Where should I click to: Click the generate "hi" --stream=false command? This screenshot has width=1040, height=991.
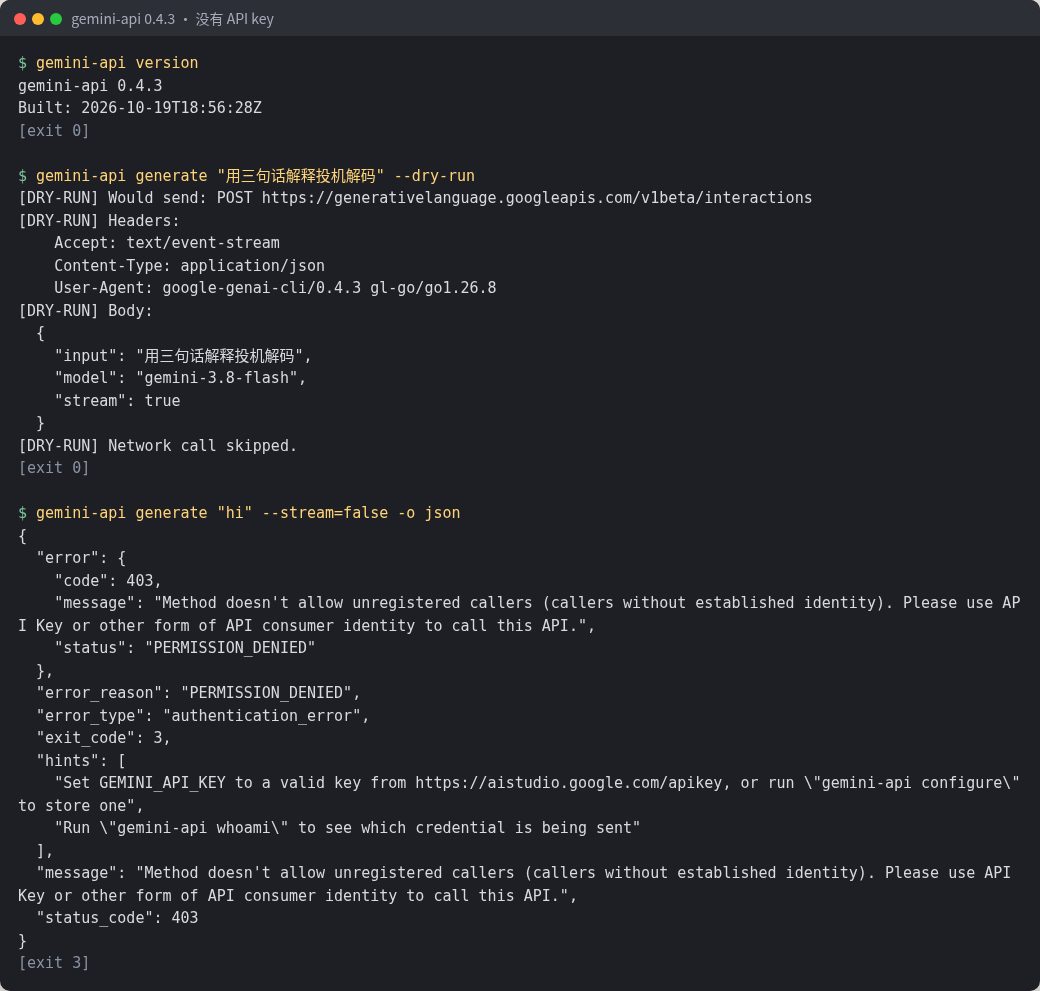coord(248,513)
